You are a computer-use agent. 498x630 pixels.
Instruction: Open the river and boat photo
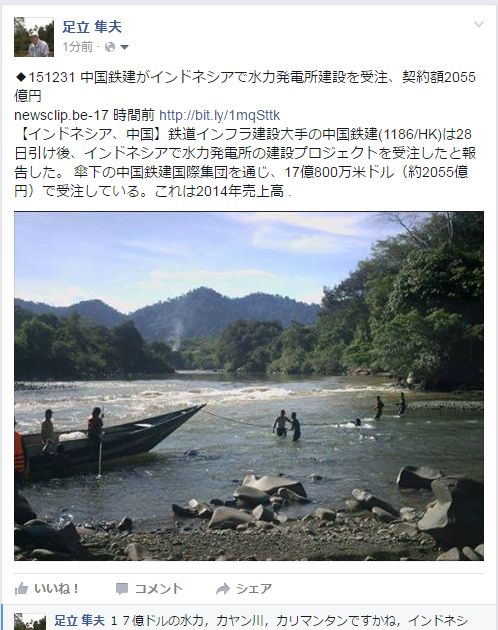249,386
